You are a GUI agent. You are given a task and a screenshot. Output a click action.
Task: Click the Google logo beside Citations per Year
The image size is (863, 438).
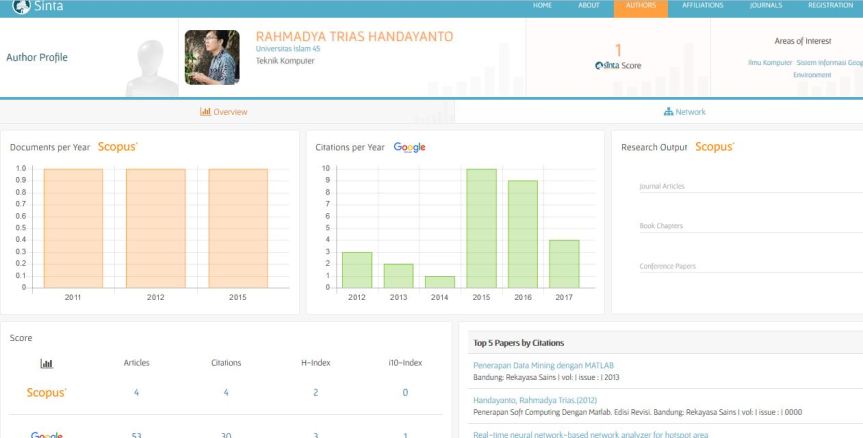[x=409, y=147]
